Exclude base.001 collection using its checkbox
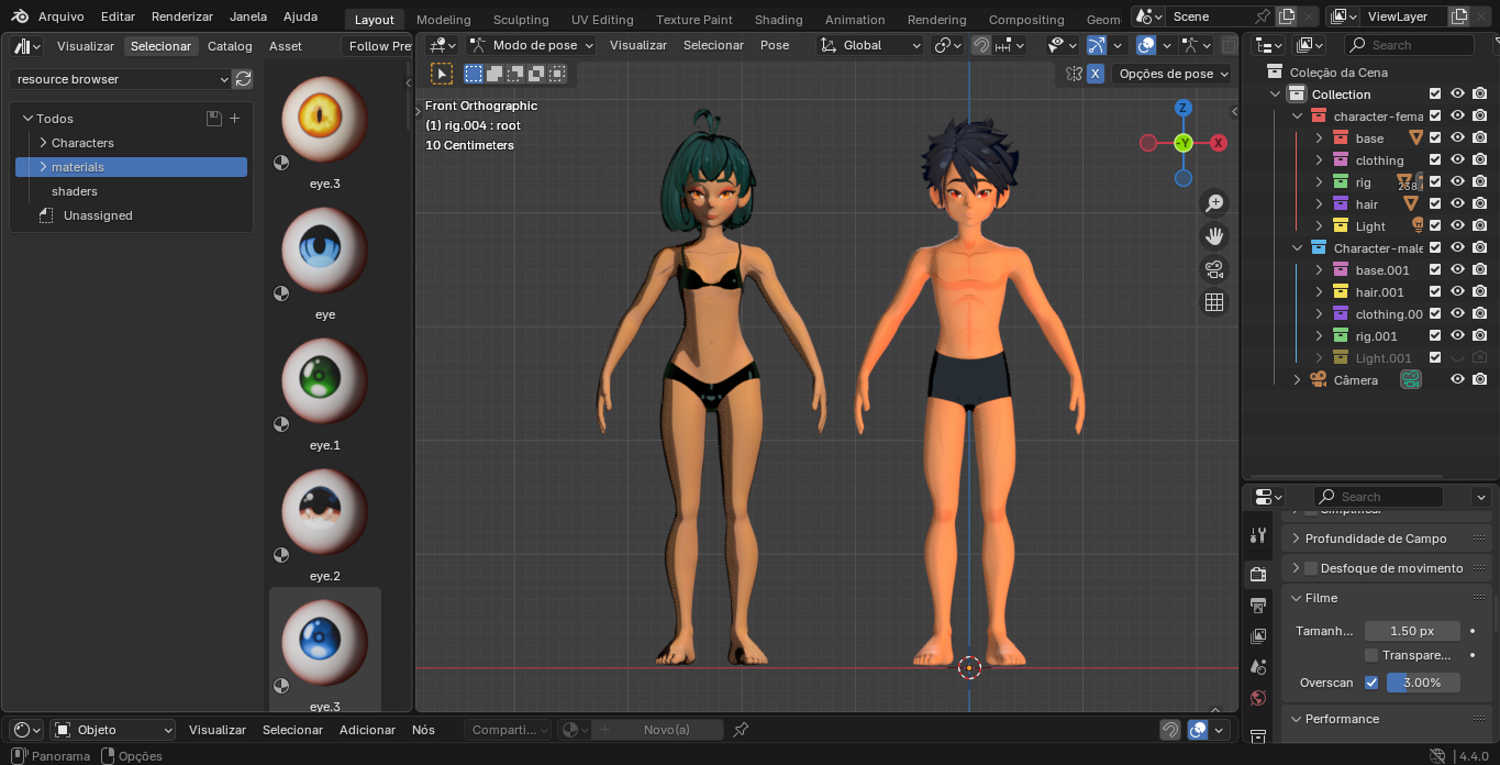 [1435, 270]
